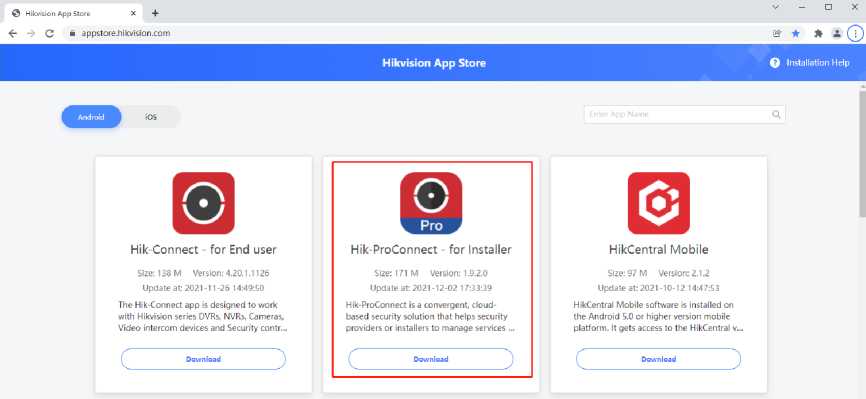Switch to the iOS platform toggle
The image size is (866, 399).
pos(151,117)
